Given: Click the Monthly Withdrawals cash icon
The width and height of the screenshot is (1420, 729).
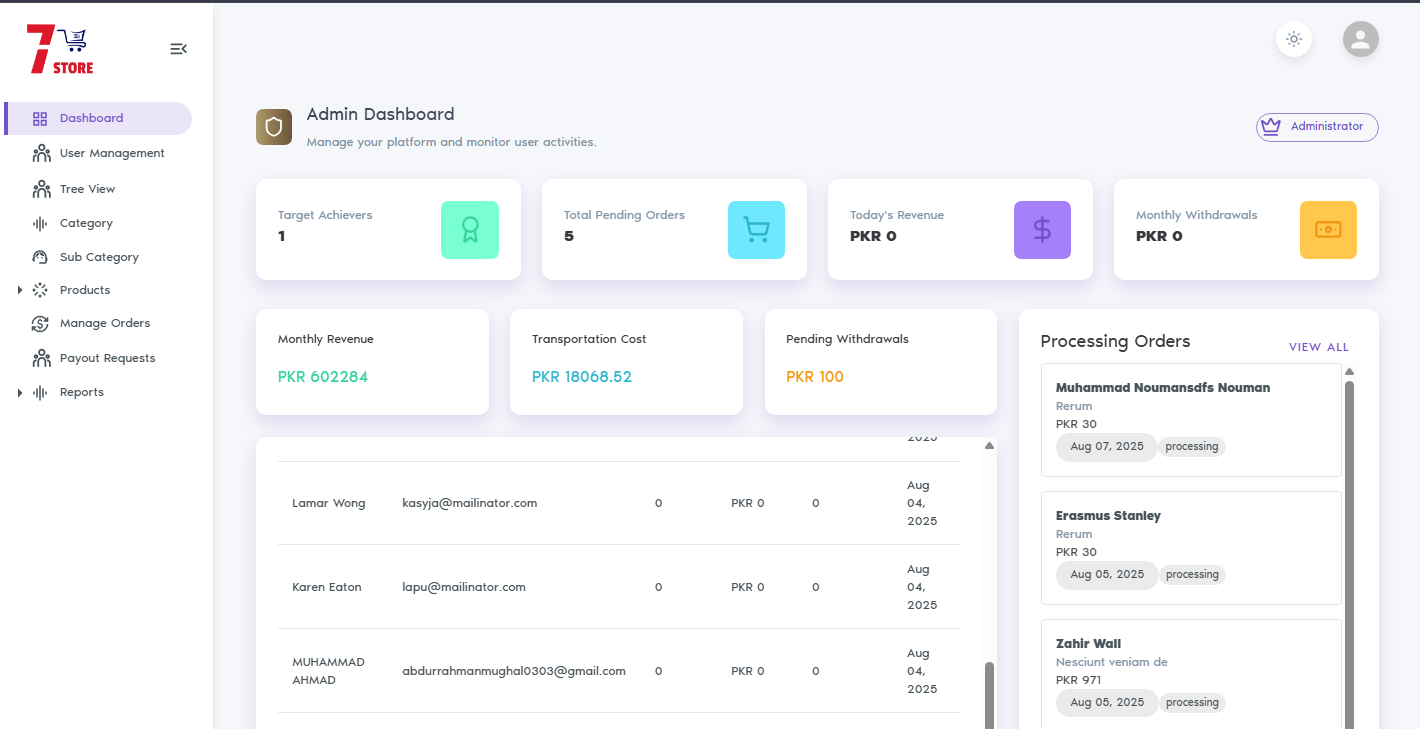Looking at the screenshot, I should 1328,230.
